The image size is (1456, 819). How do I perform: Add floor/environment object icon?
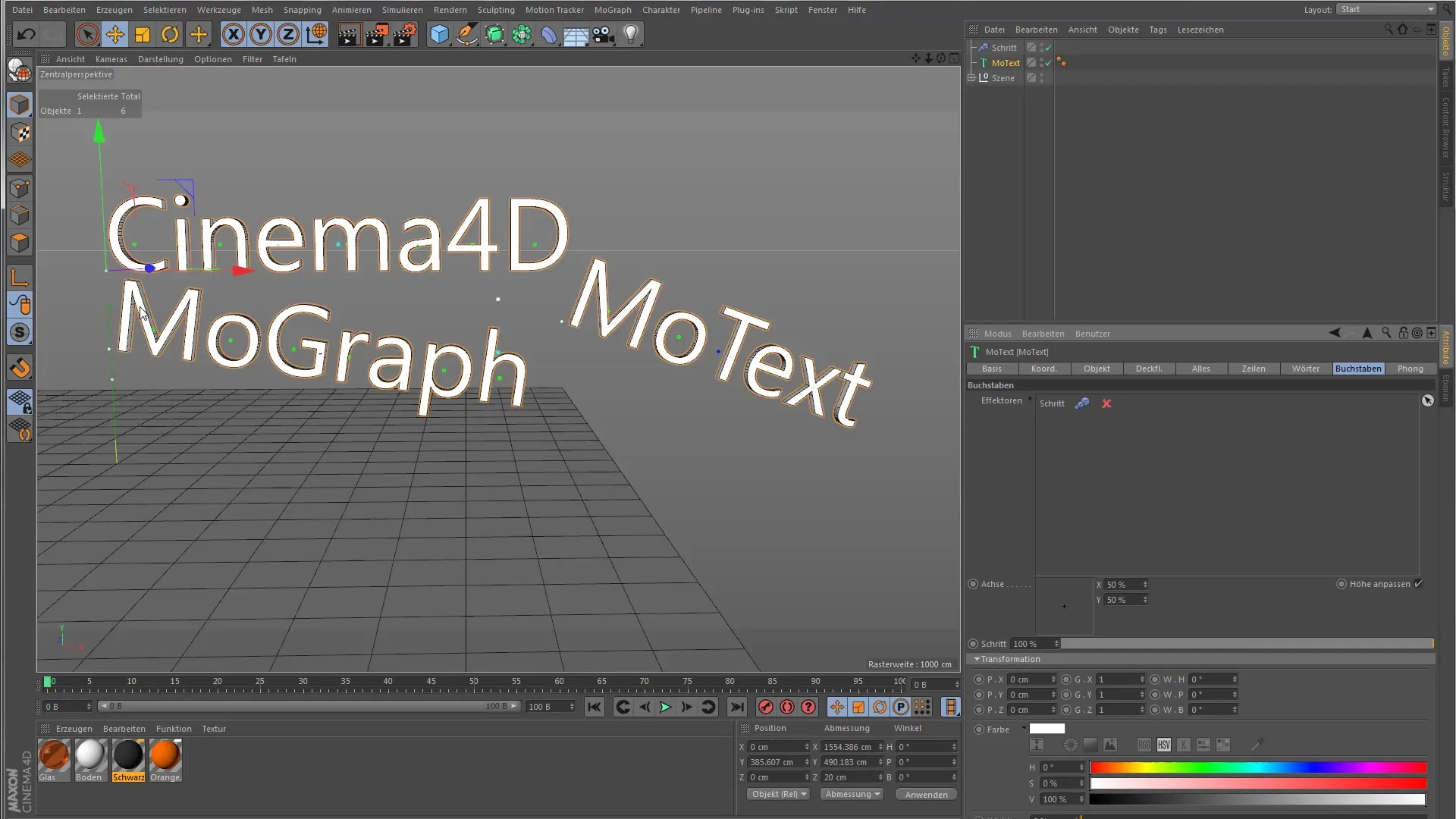pyautogui.click(x=576, y=34)
